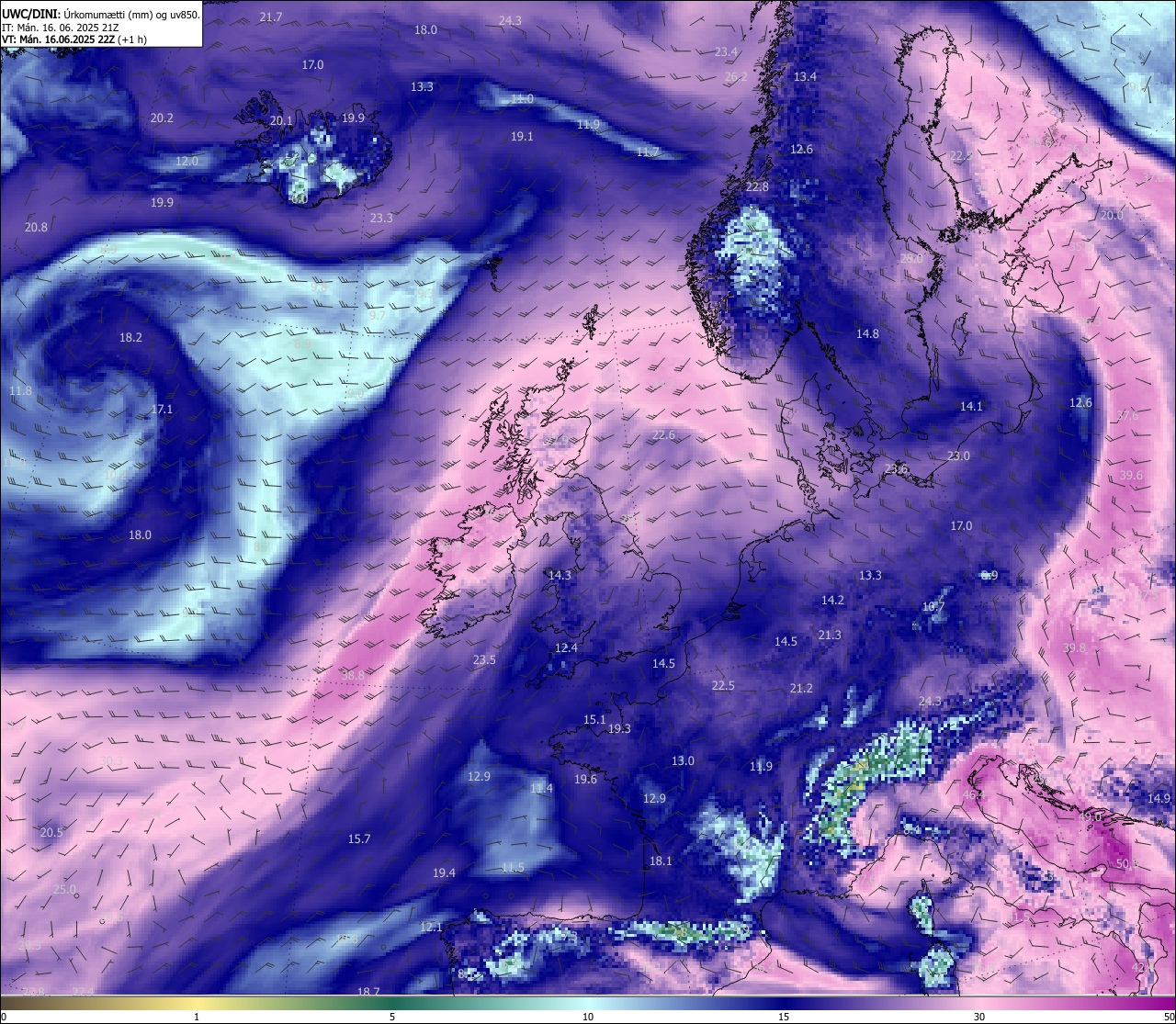Image resolution: width=1176 pixels, height=1024 pixels.
Task: Click the map value 22.8 over Norway
Action: (x=757, y=186)
